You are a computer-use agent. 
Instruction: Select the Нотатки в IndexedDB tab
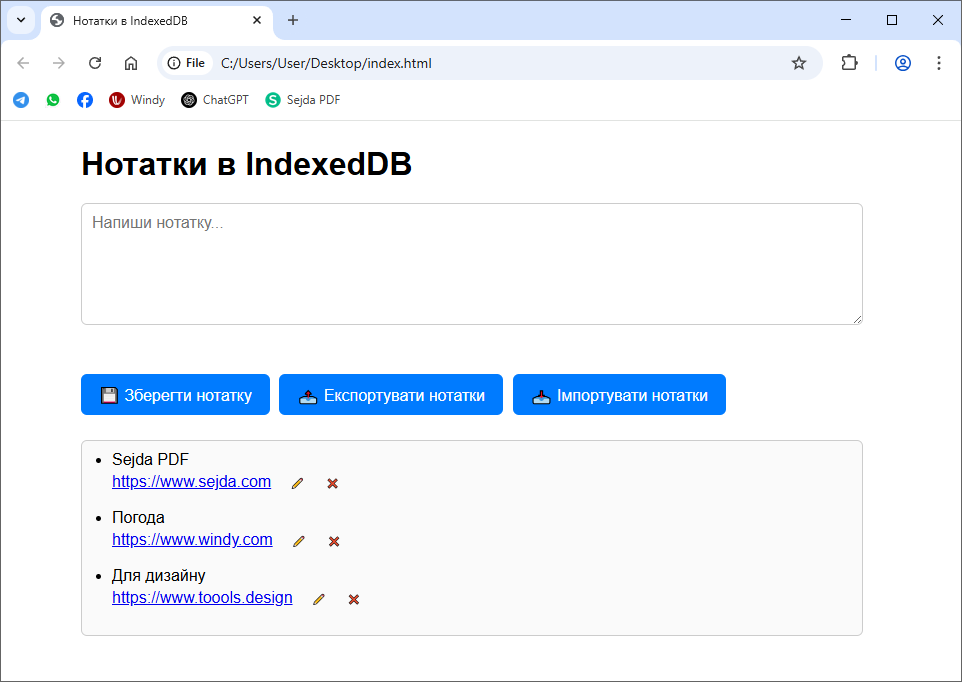point(156,21)
